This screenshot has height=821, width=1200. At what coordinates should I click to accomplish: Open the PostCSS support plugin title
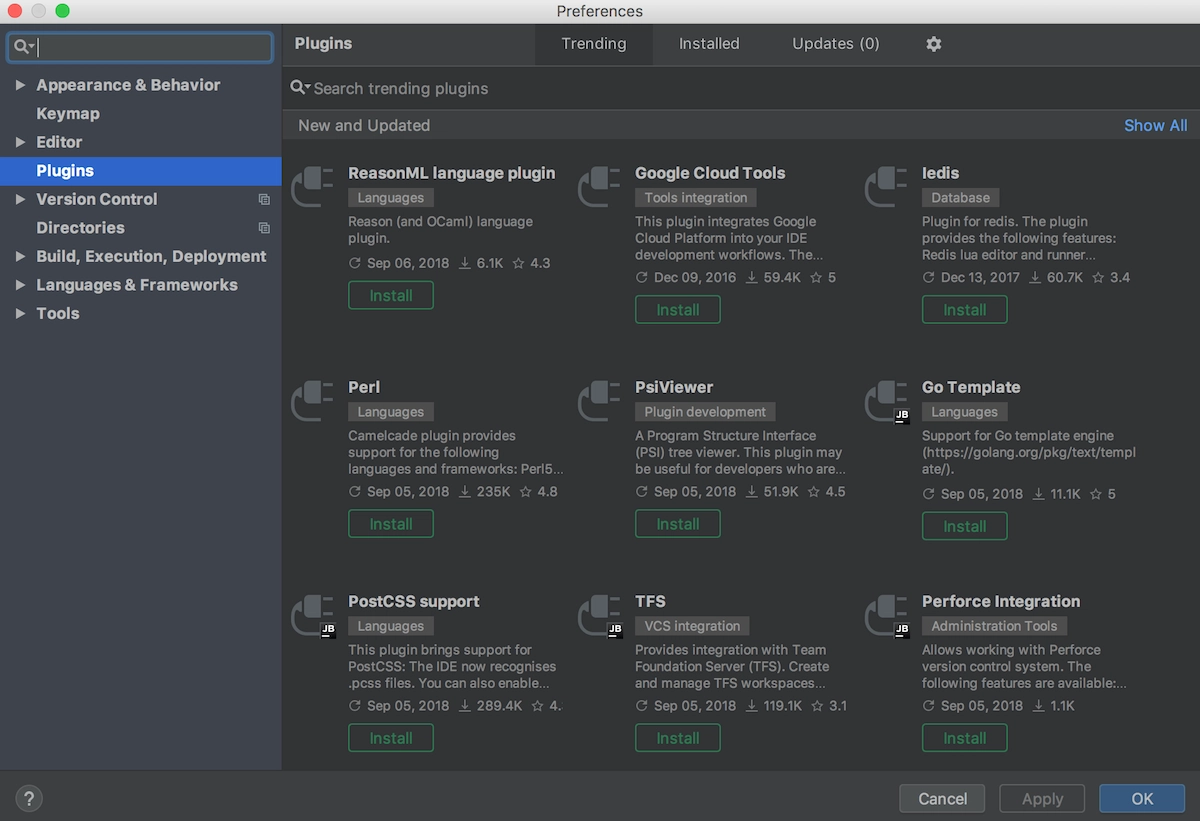click(x=414, y=601)
